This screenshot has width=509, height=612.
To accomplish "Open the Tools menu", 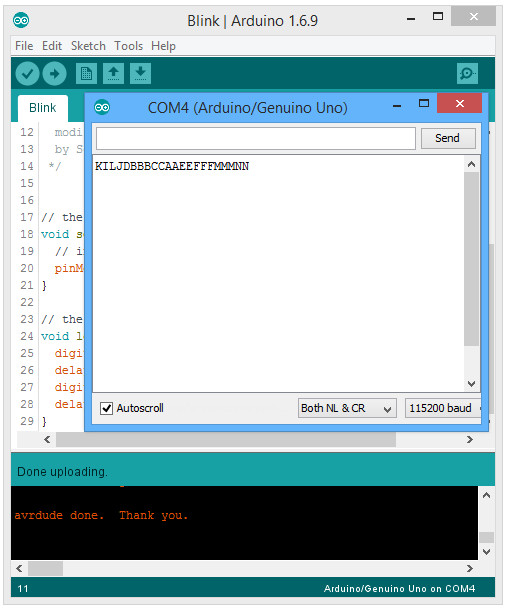I will (x=128, y=46).
